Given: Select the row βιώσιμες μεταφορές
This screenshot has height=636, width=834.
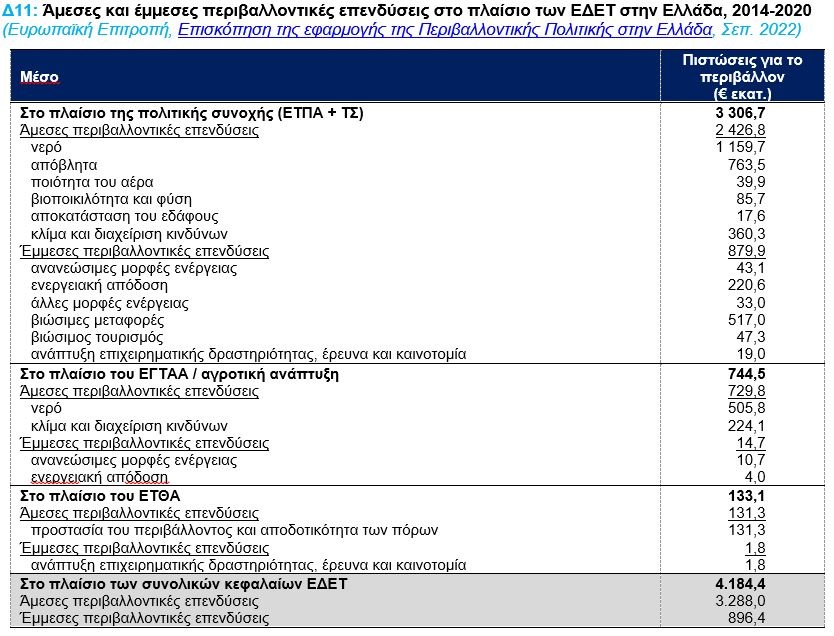Looking at the screenshot, I should point(417,320).
